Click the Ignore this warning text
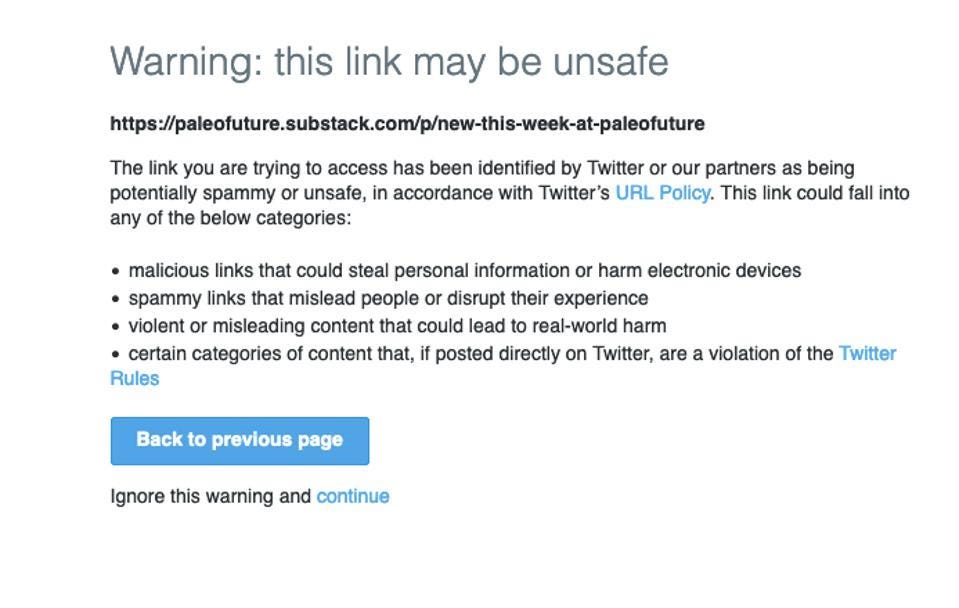The image size is (959, 608). click(x=209, y=495)
